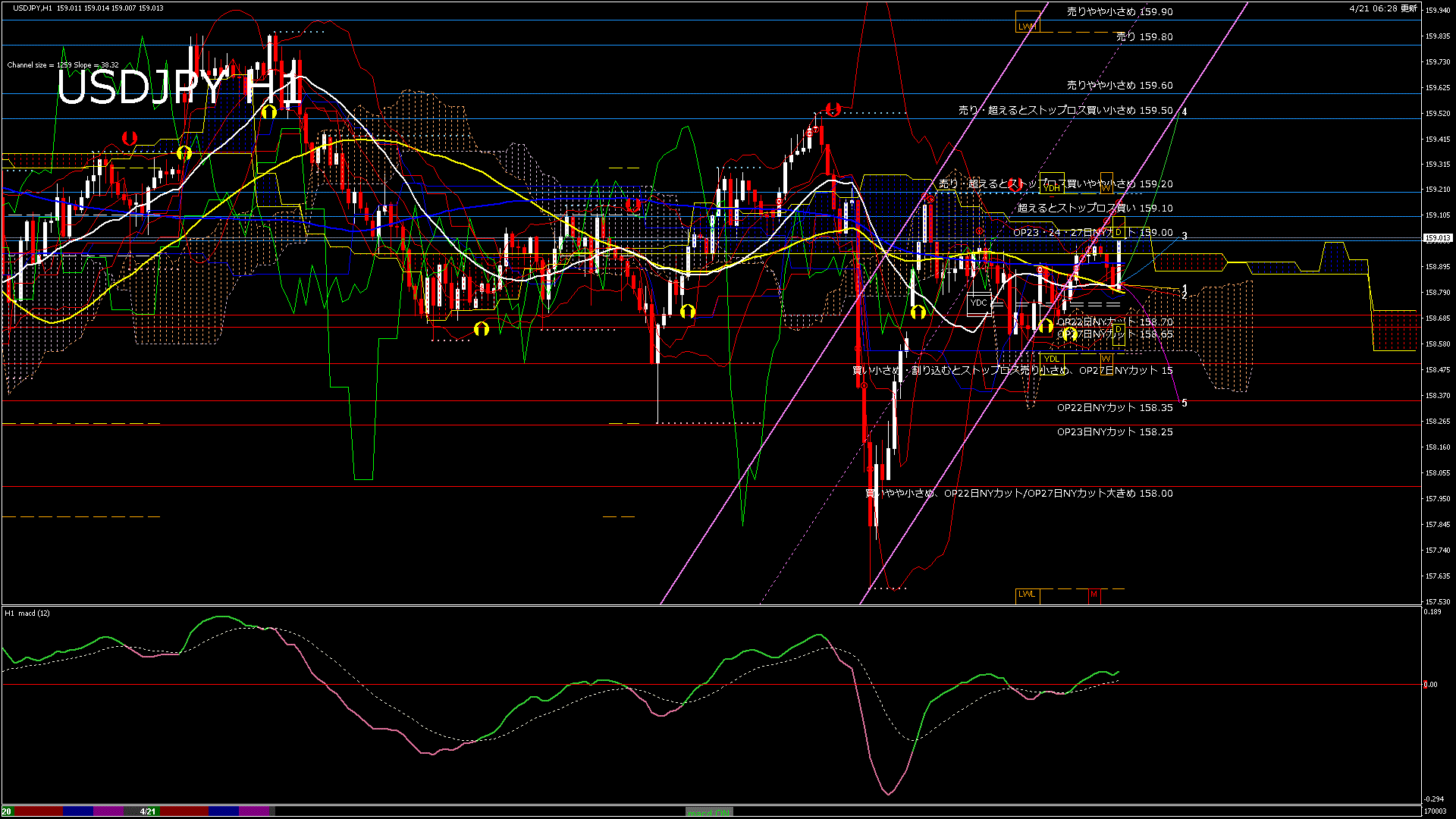Screen dimensions: 1456x819
Task: Toggle the macd ON button
Action: pyautogui.click(x=708, y=812)
